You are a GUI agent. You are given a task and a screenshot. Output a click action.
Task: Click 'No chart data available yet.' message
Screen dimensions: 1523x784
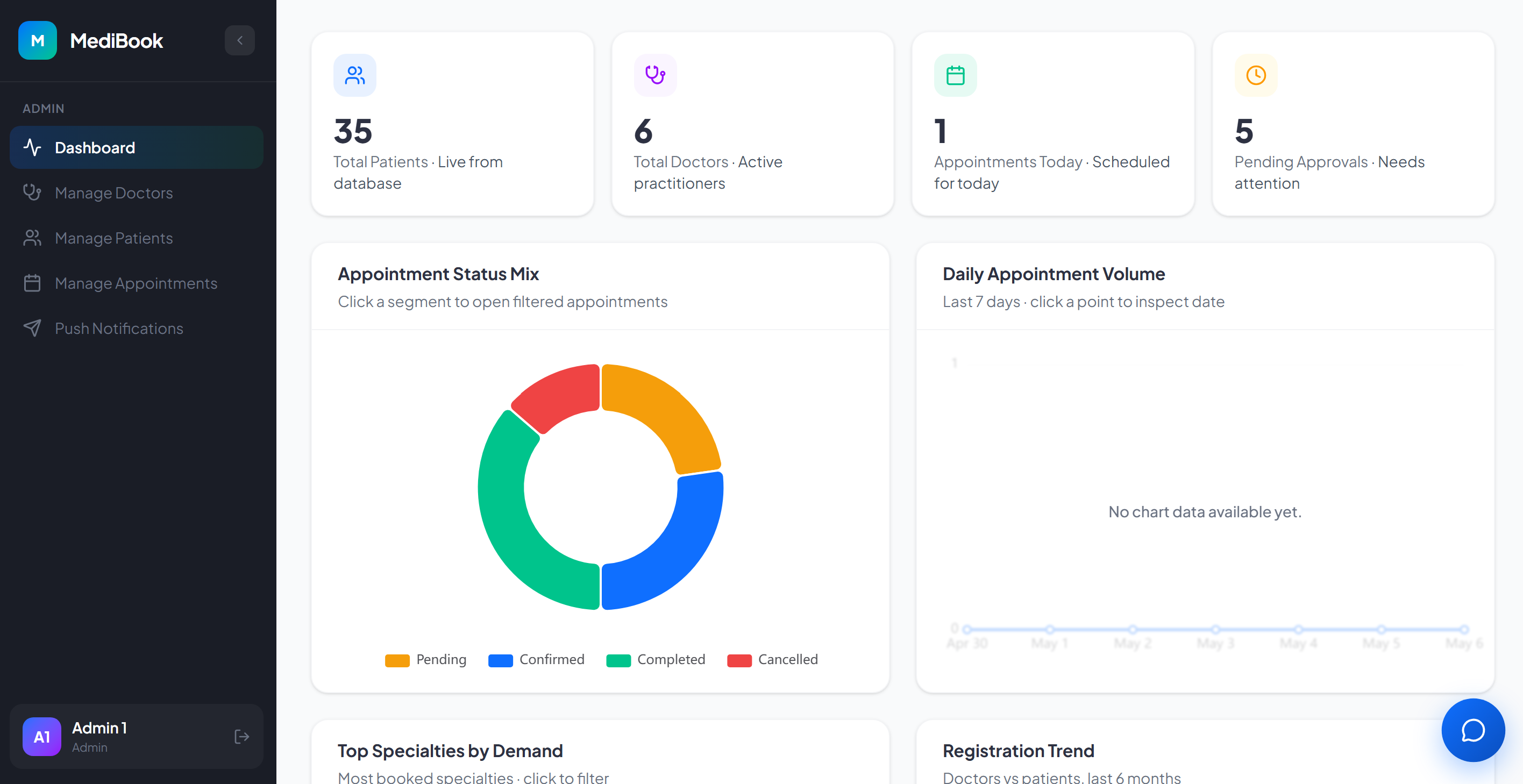click(x=1205, y=511)
